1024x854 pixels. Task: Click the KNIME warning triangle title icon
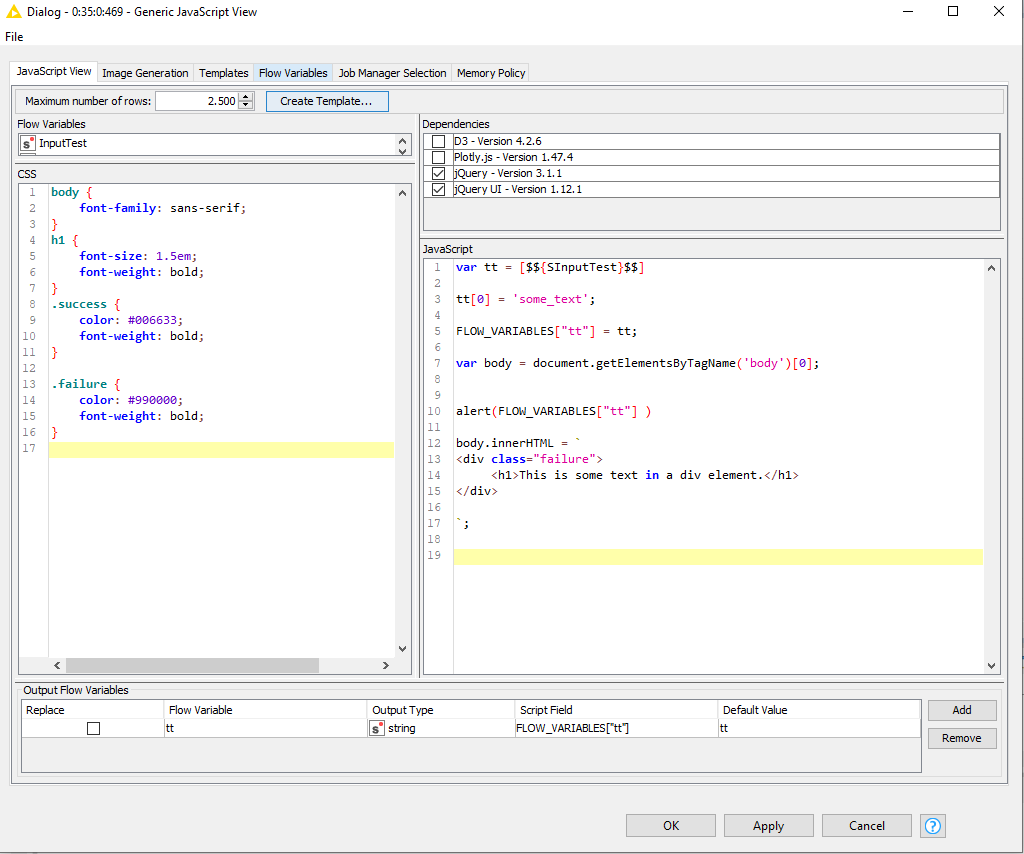click(13, 12)
